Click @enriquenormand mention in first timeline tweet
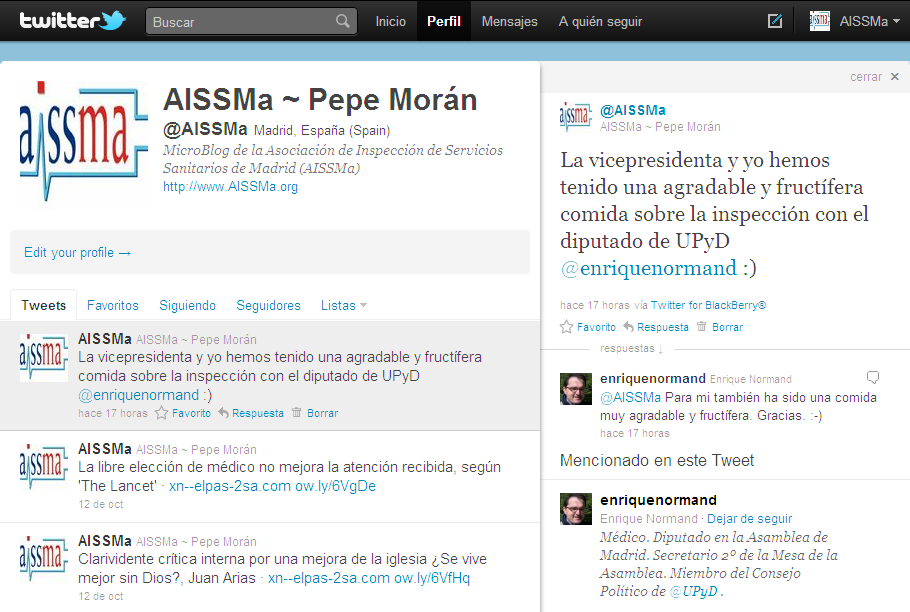Image resolution: width=910 pixels, height=612 pixels. [139, 395]
